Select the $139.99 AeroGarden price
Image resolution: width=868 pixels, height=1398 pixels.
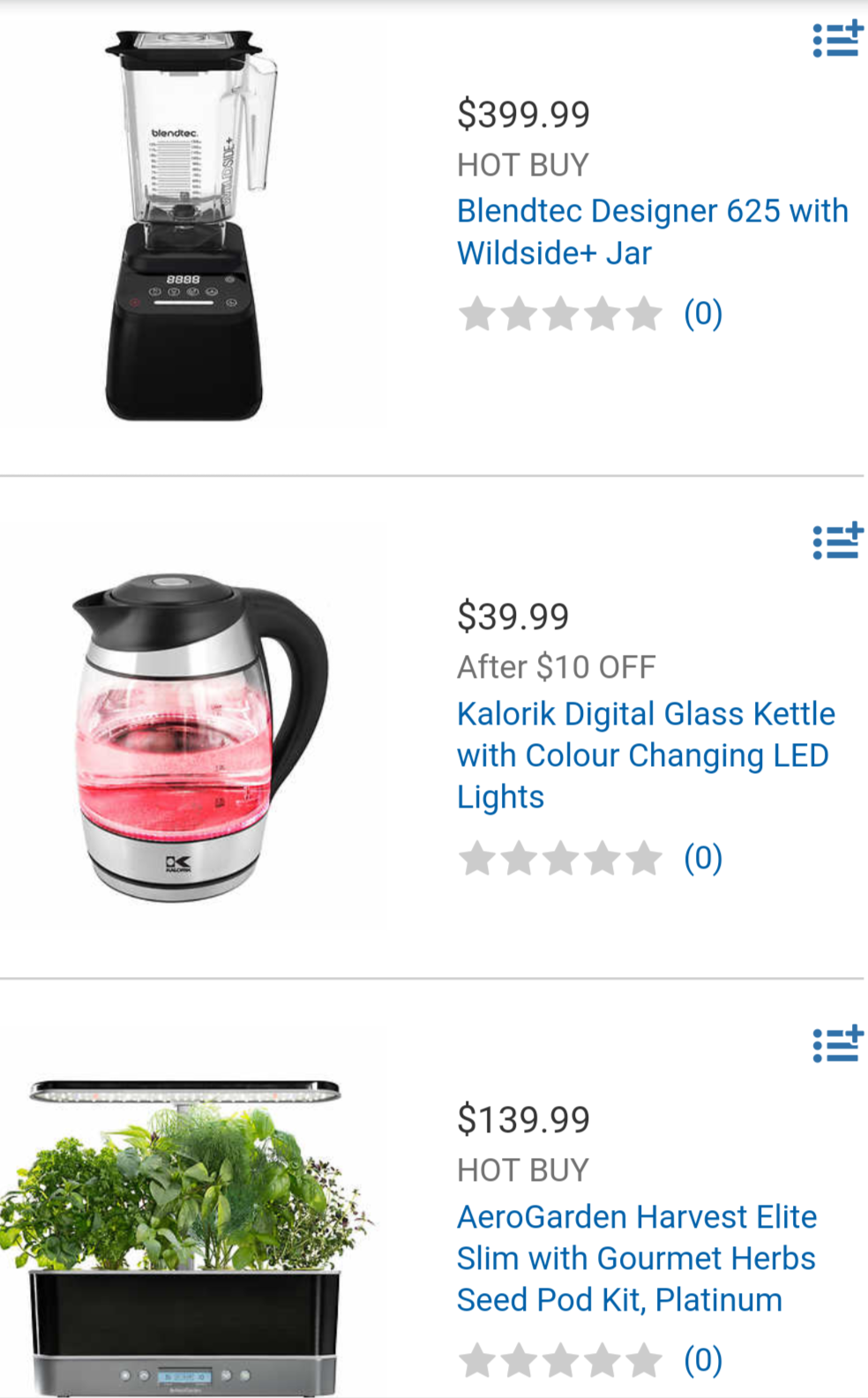coord(523,1119)
